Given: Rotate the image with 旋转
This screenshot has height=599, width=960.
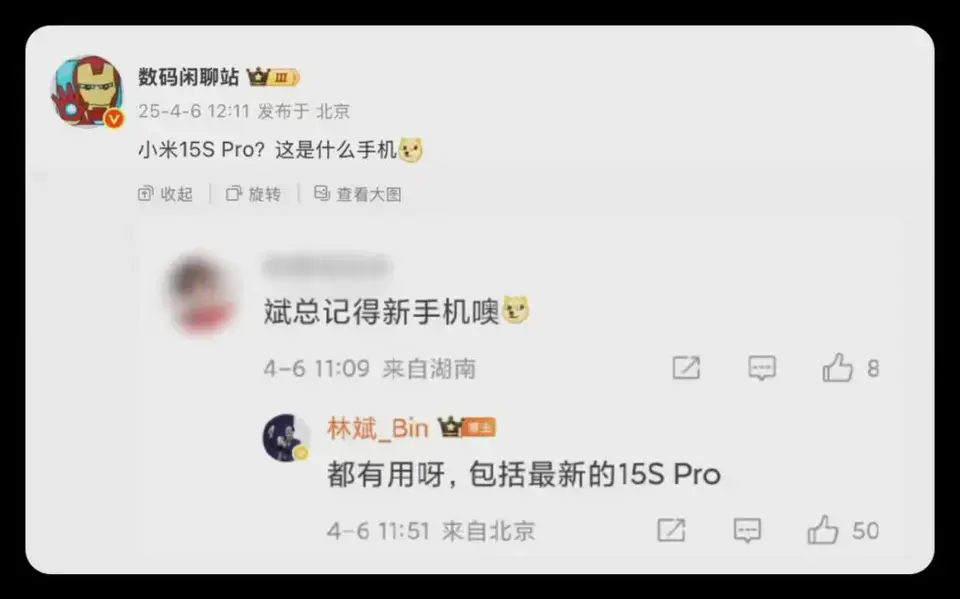Looking at the screenshot, I should click(253, 194).
